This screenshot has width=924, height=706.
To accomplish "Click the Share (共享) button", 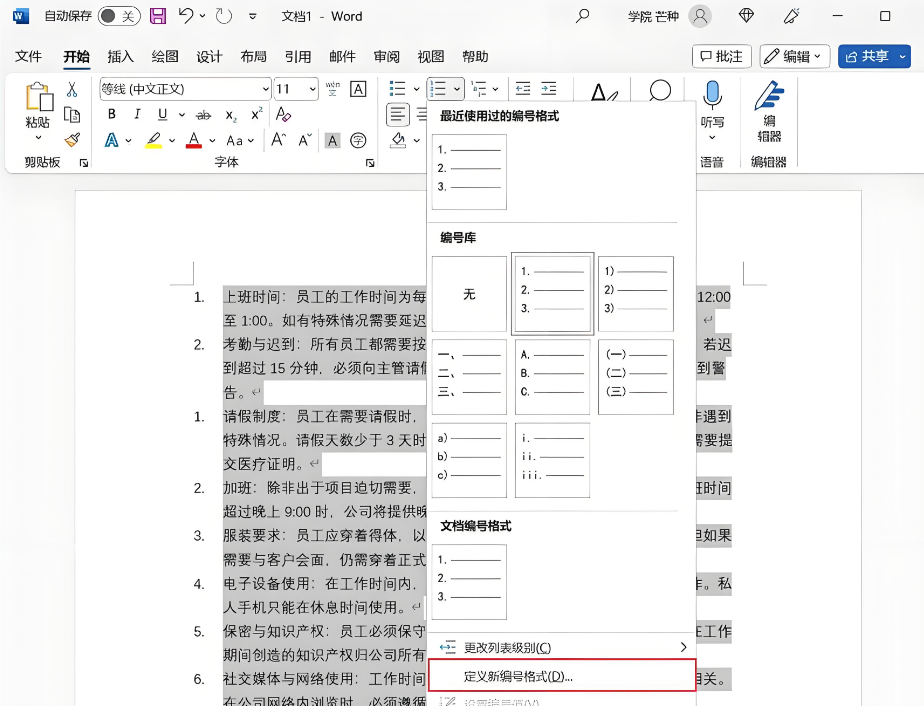I will point(874,56).
